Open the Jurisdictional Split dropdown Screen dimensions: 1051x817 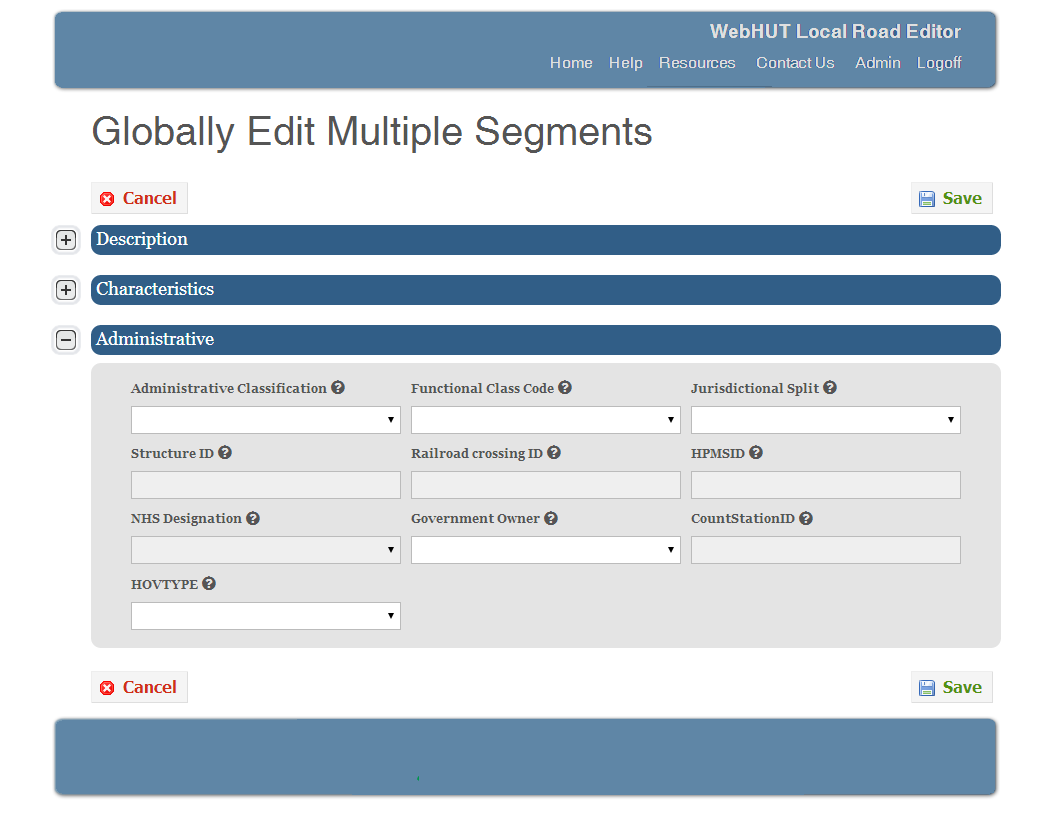coord(826,420)
